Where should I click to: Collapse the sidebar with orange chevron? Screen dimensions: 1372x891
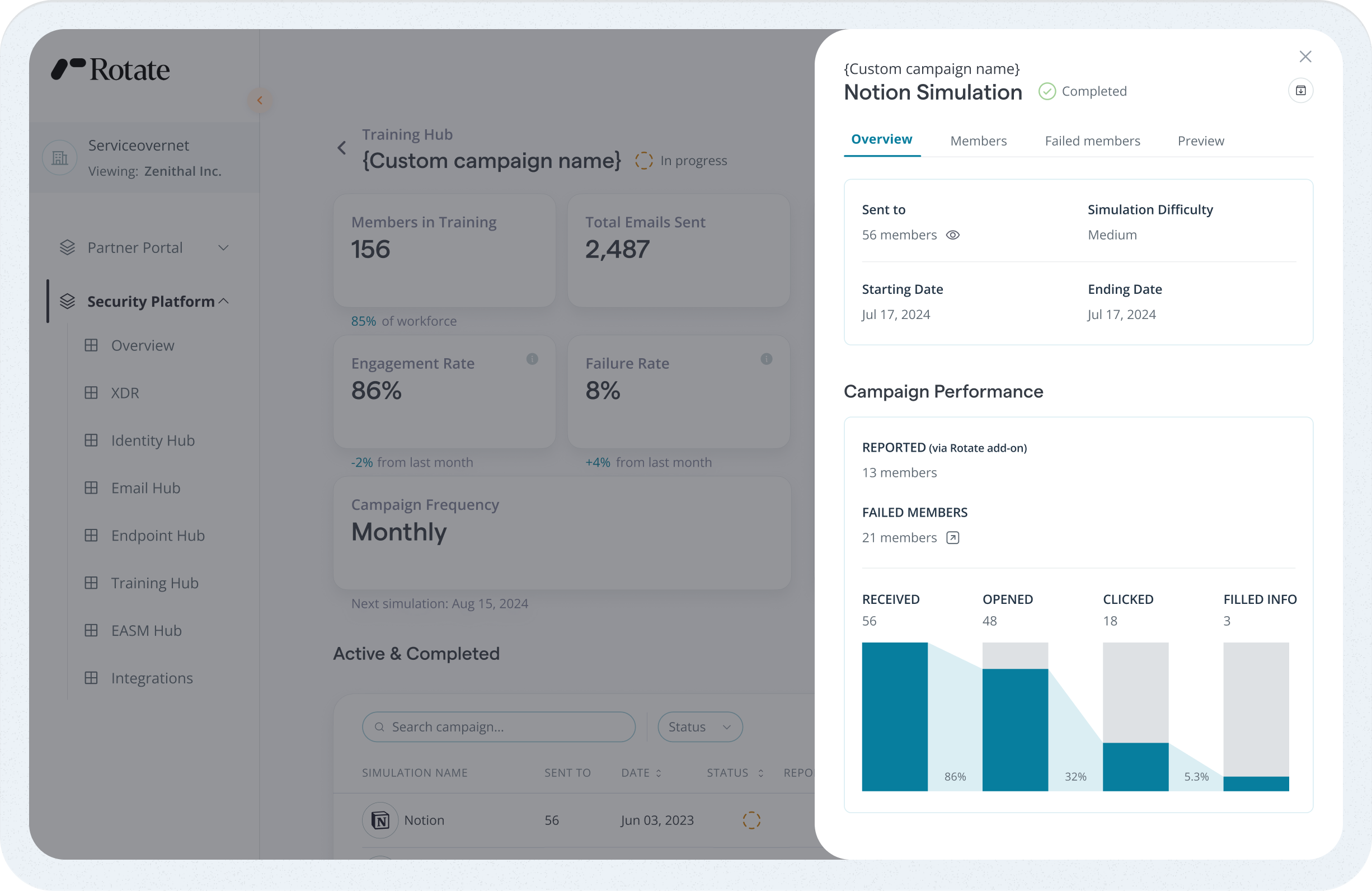(260, 100)
